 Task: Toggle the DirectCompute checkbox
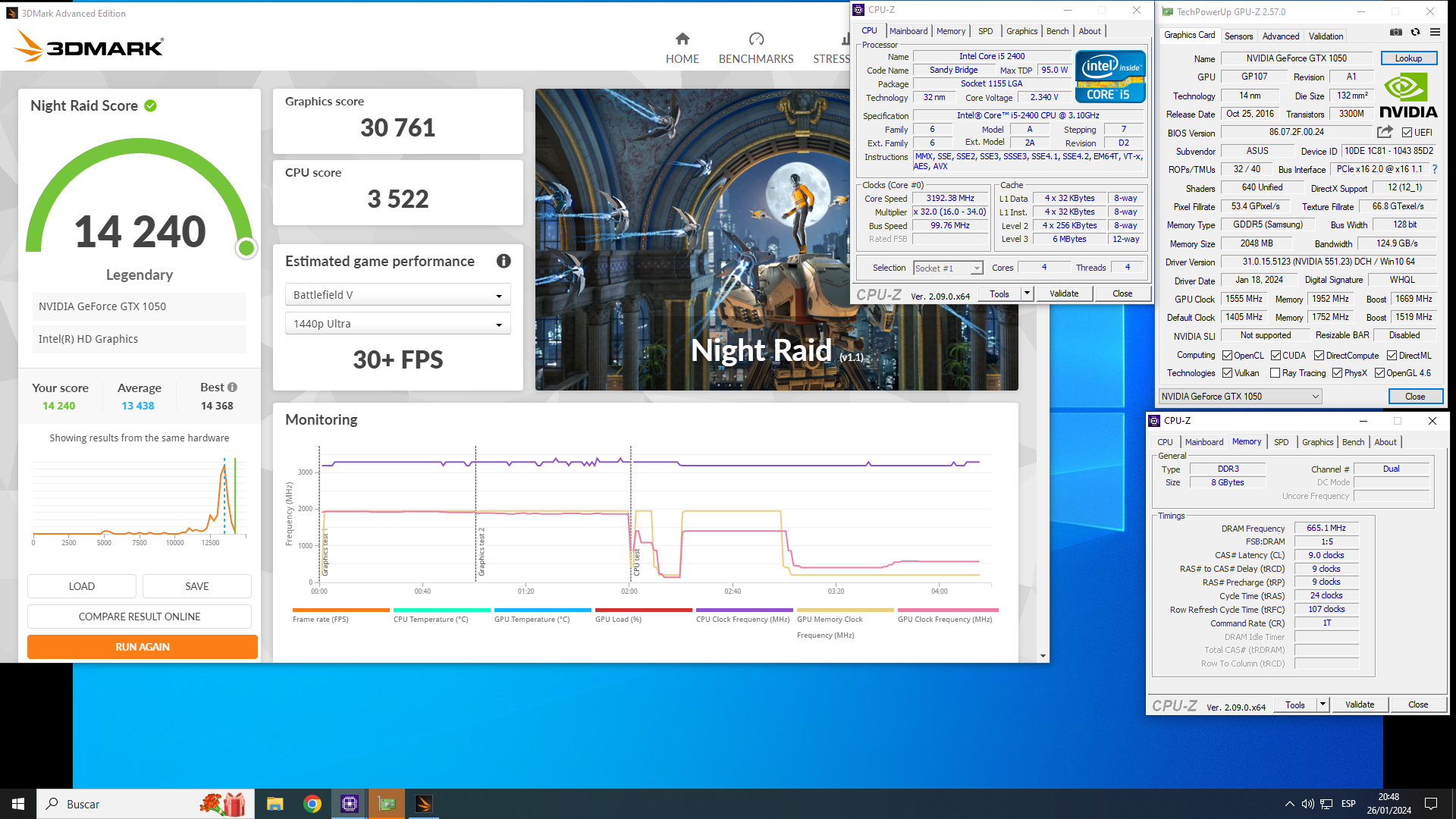pos(1319,356)
